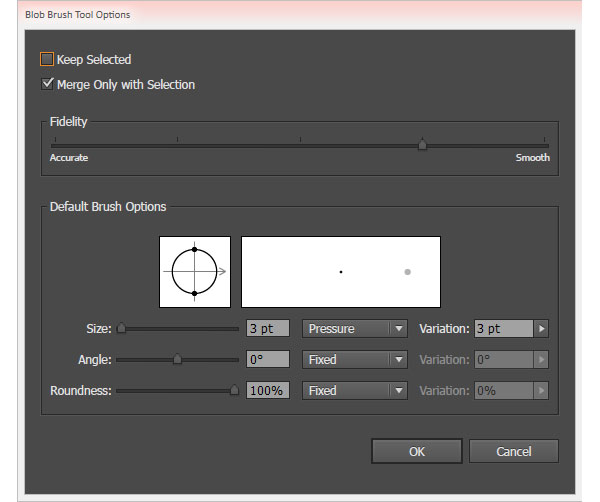Open the Size Pressure dropdown
The image size is (600, 502).
pyautogui.click(x=355, y=328)
